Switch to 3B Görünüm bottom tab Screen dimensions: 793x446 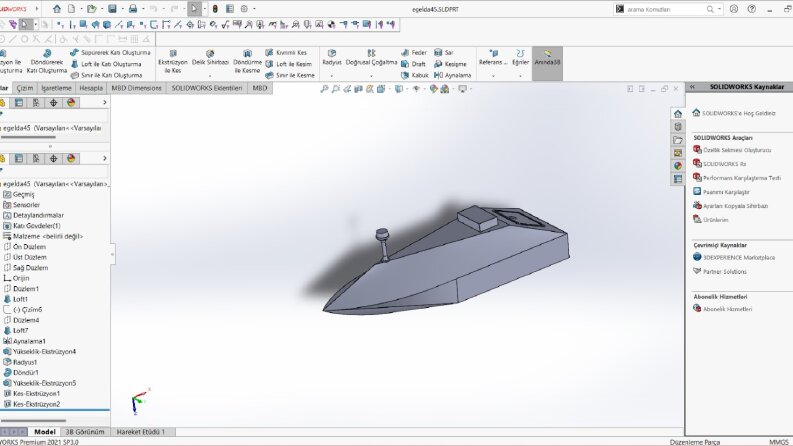(x=85, y=432)
